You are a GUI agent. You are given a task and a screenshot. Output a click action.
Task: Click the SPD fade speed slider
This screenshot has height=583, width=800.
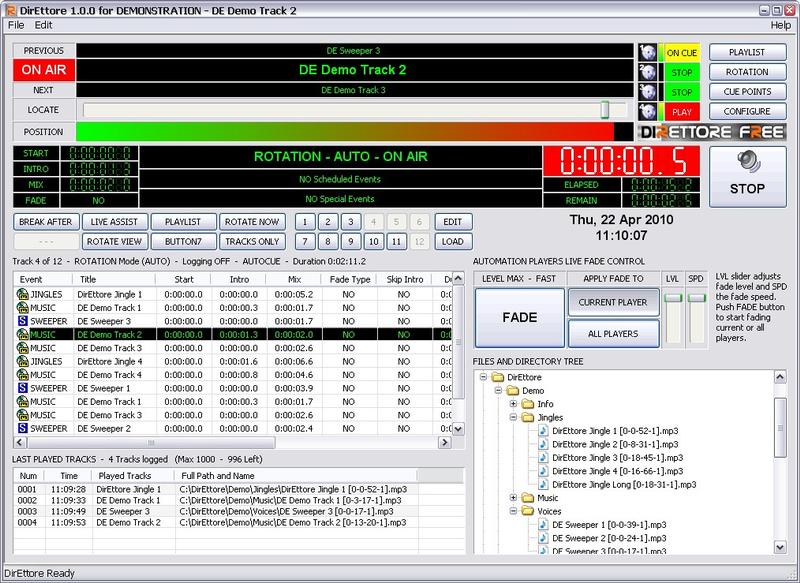pos(696,298)
